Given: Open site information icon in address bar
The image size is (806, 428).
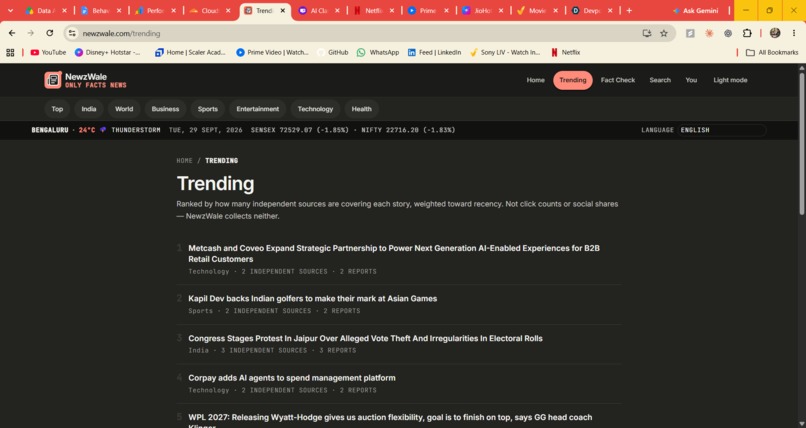Looking at the screenshot, I should (x=72, y=33).
